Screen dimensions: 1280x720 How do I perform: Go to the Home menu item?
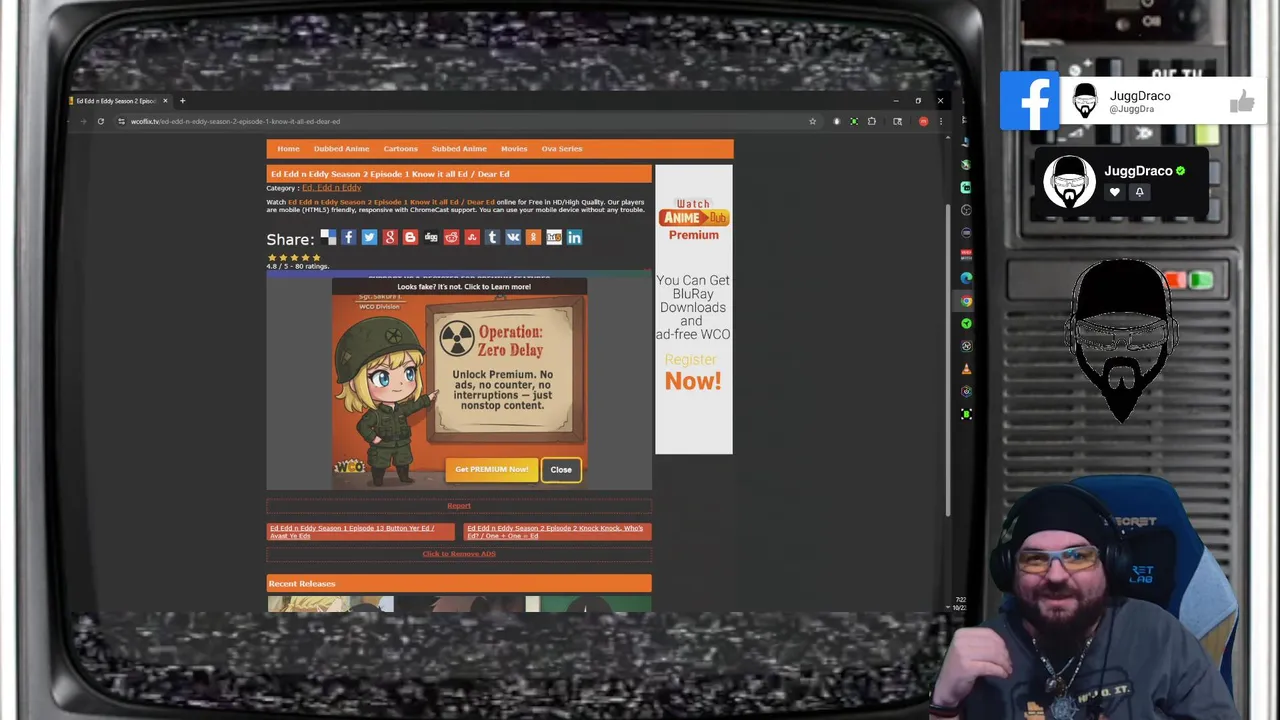click(288, 148)
